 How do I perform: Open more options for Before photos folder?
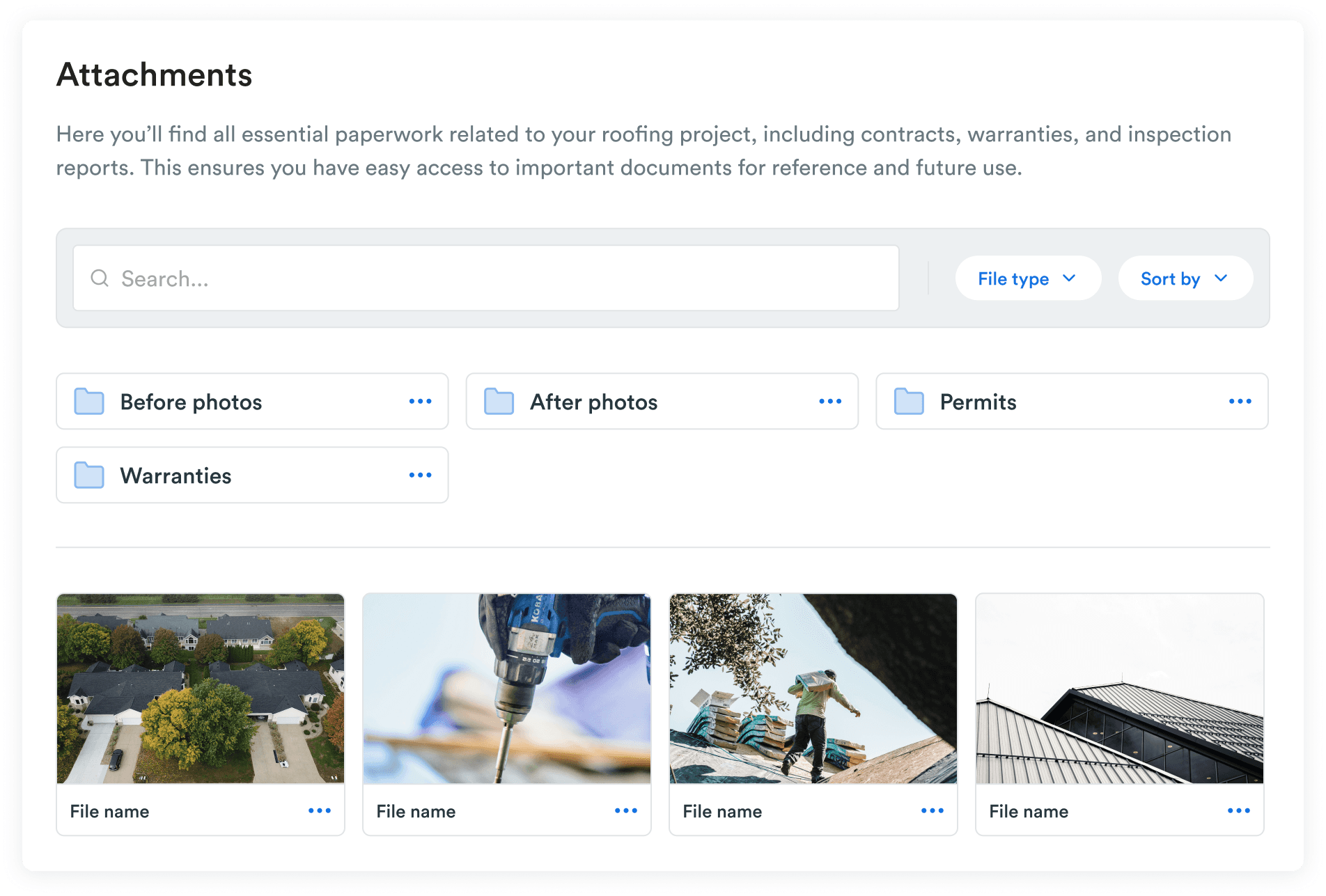(x=420, y=402)
